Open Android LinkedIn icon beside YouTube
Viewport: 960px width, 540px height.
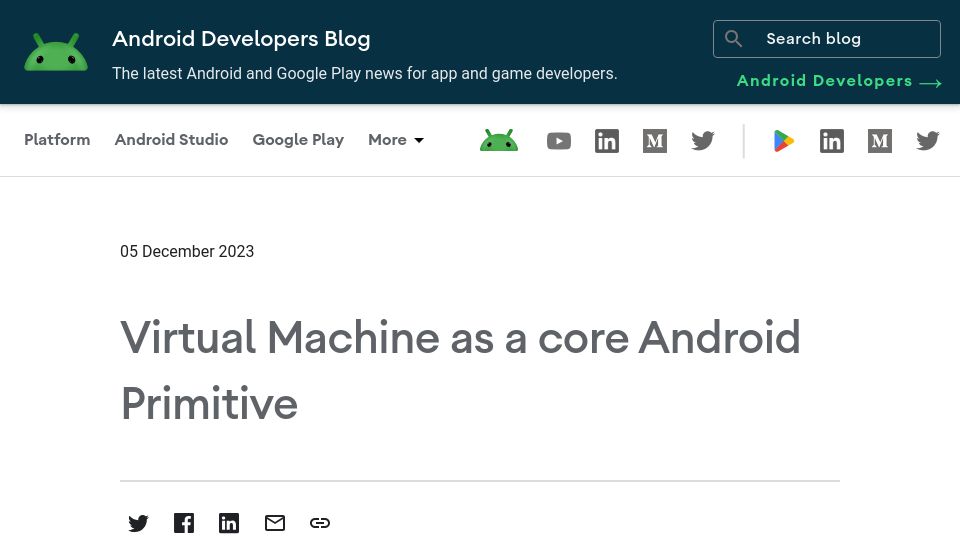point(607,141)
